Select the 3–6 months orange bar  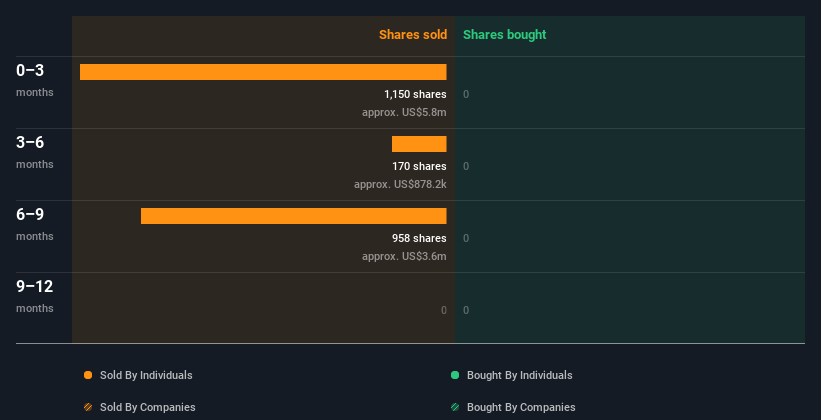(419, 144)
